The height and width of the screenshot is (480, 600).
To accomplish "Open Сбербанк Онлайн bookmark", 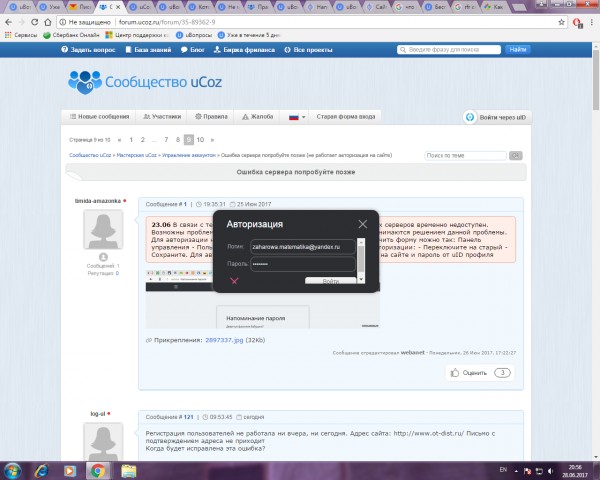I will pyautogui.click(x=71, y=35).
